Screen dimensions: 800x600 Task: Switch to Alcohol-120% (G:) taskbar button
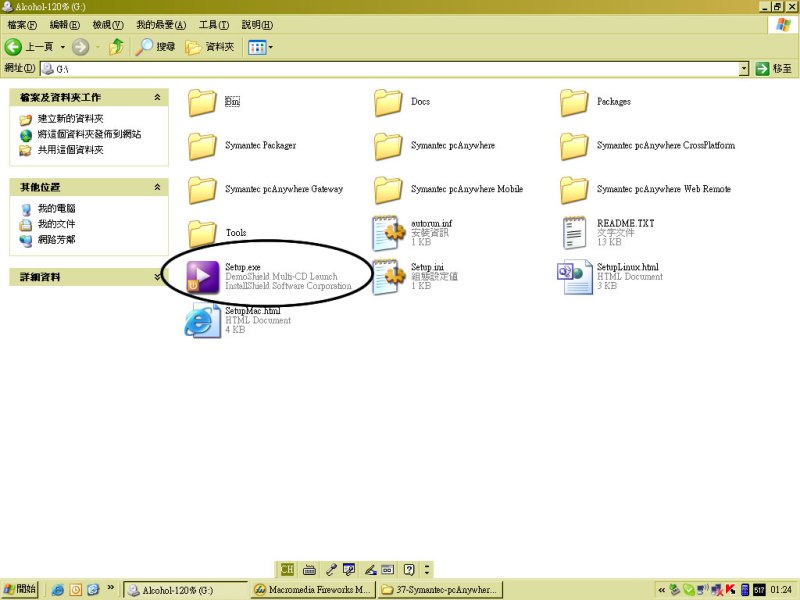point(186,590)
